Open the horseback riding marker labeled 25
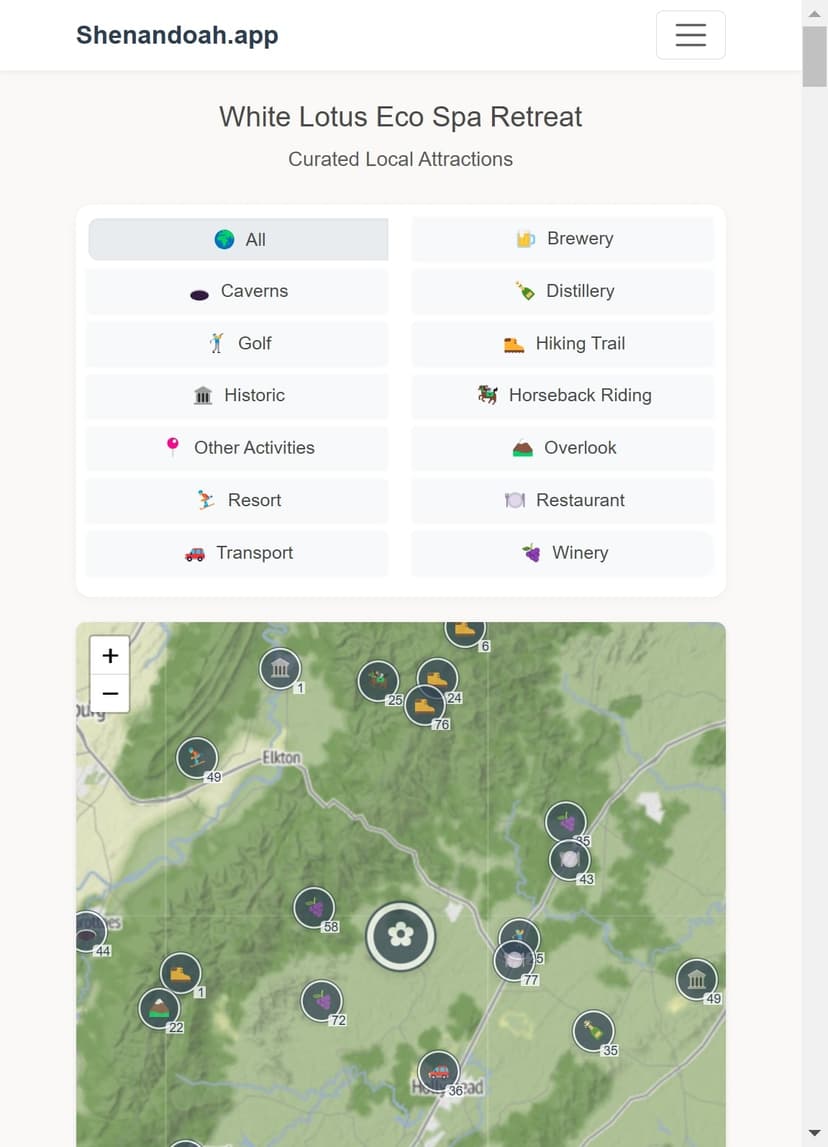 pos(378,681)
